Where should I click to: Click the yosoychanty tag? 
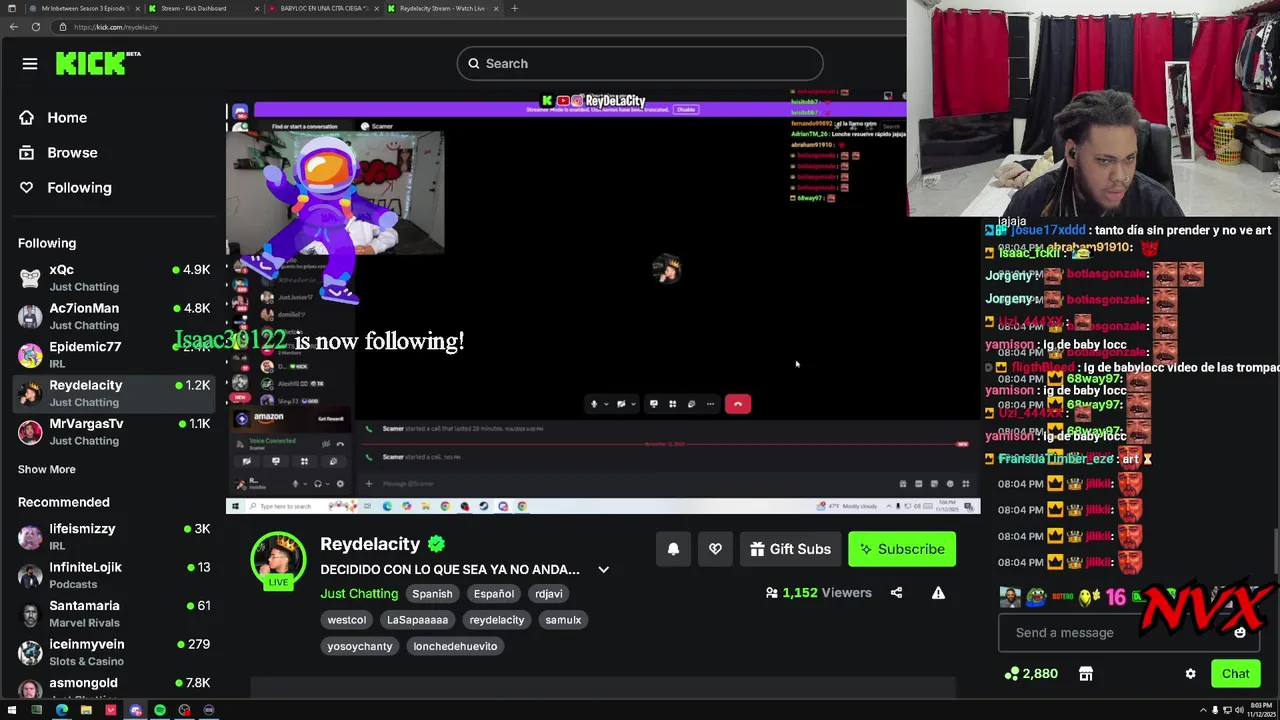click(360, 646)
